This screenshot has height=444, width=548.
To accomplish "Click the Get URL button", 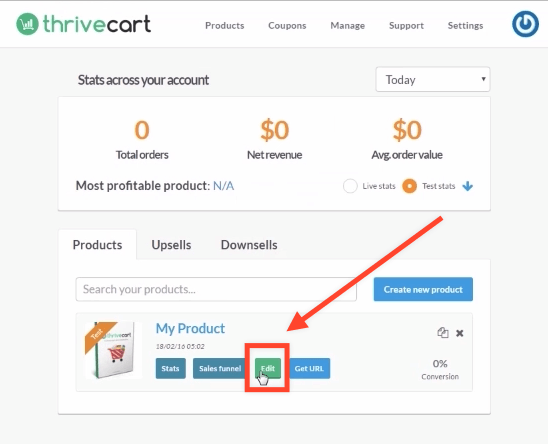I will (309, 368).
